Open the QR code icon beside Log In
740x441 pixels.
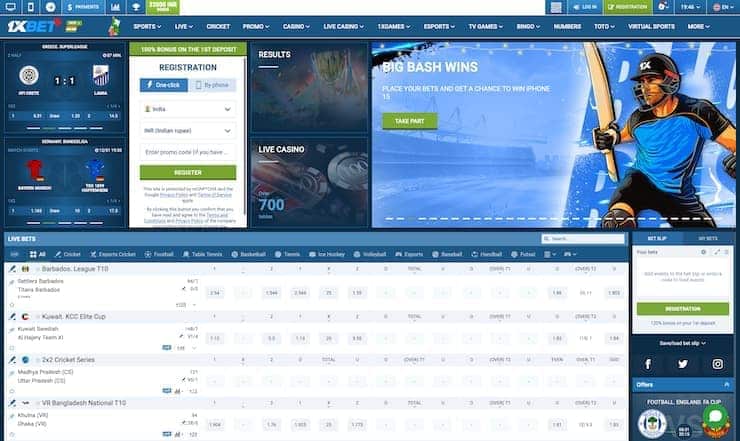[x=556, y=7]
